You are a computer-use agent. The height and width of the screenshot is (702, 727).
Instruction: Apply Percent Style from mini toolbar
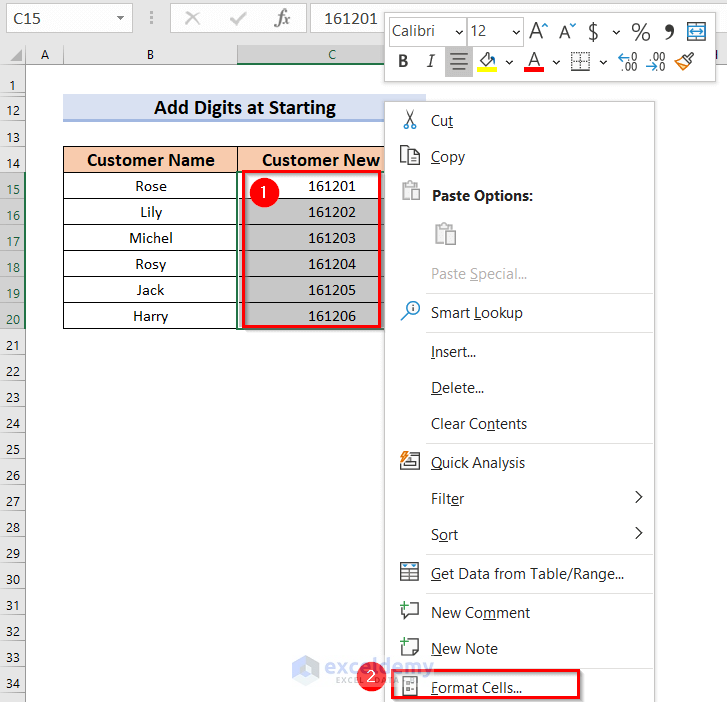coord(640,32)
